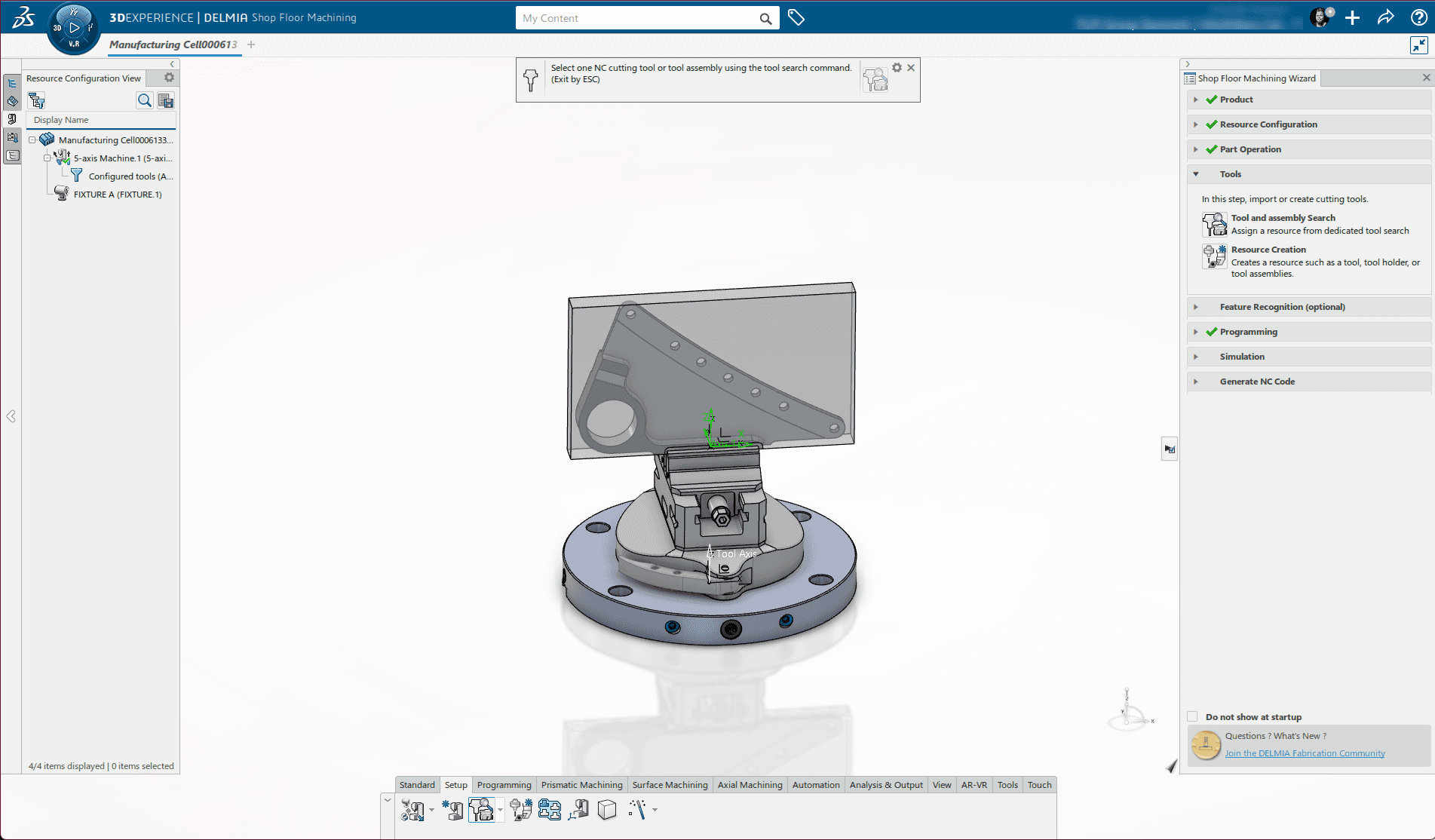Open the Help question mark icon
This screenshot has height=840, width=1435.
(1418, 17)
